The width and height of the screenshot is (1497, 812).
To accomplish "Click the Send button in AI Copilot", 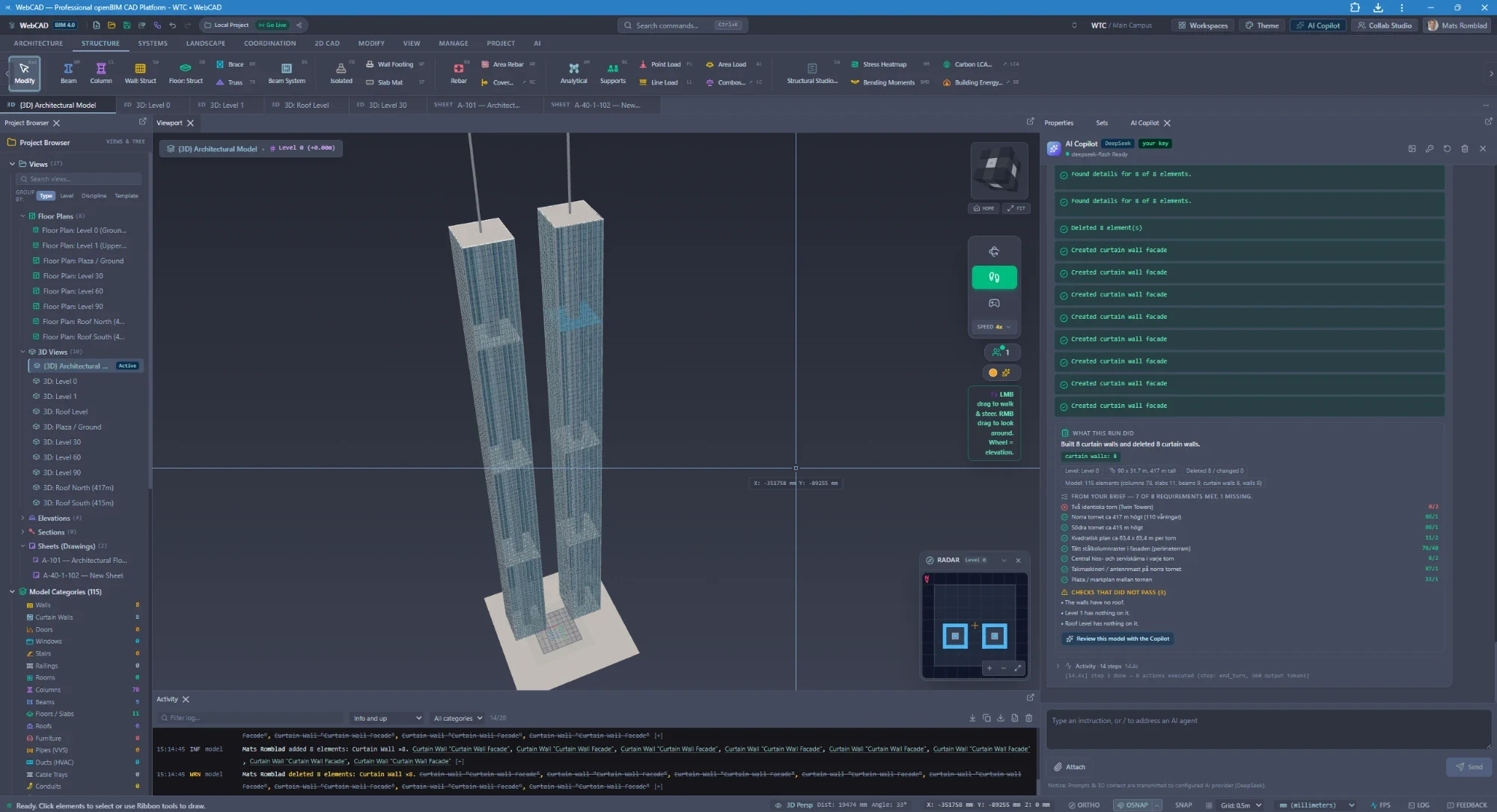I will pyautogui.click(x=1469, y=767).
